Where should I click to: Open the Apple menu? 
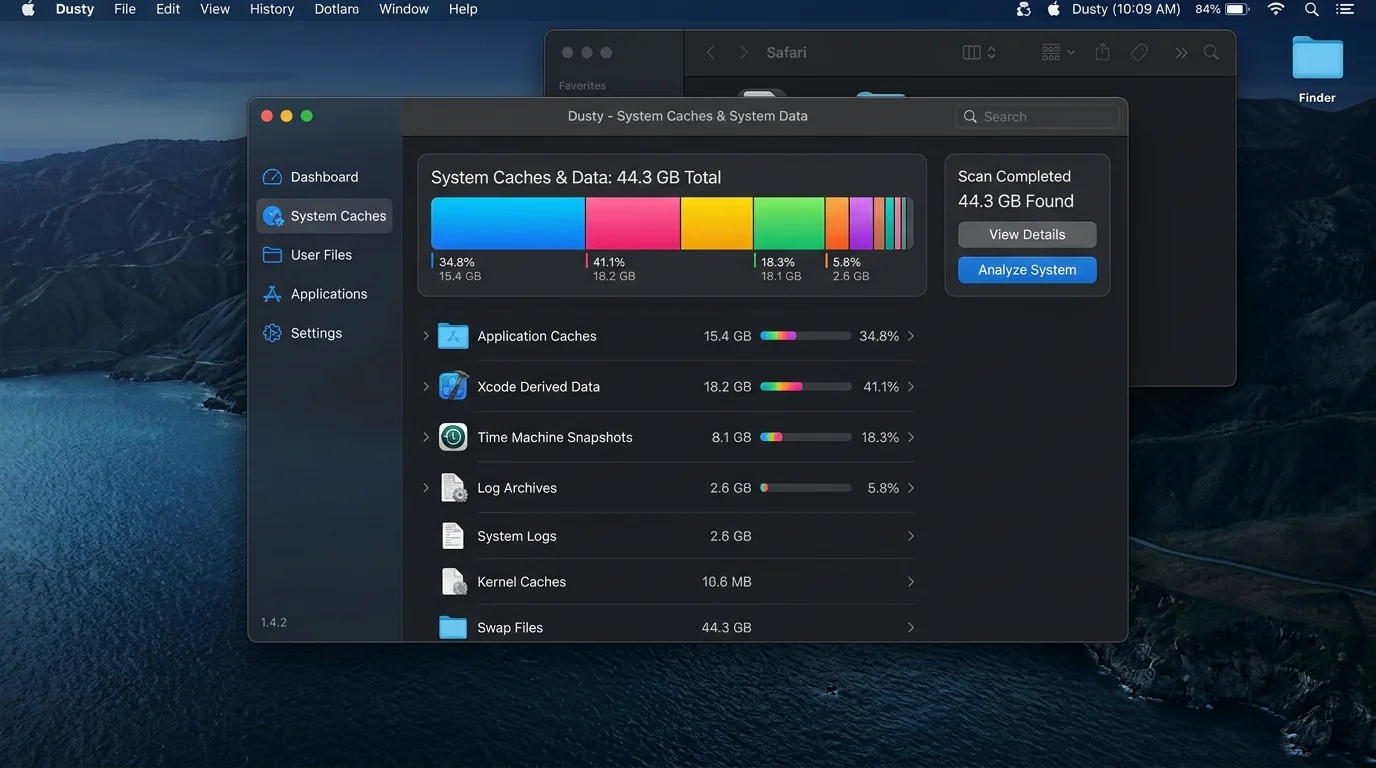tap(28, 9)
